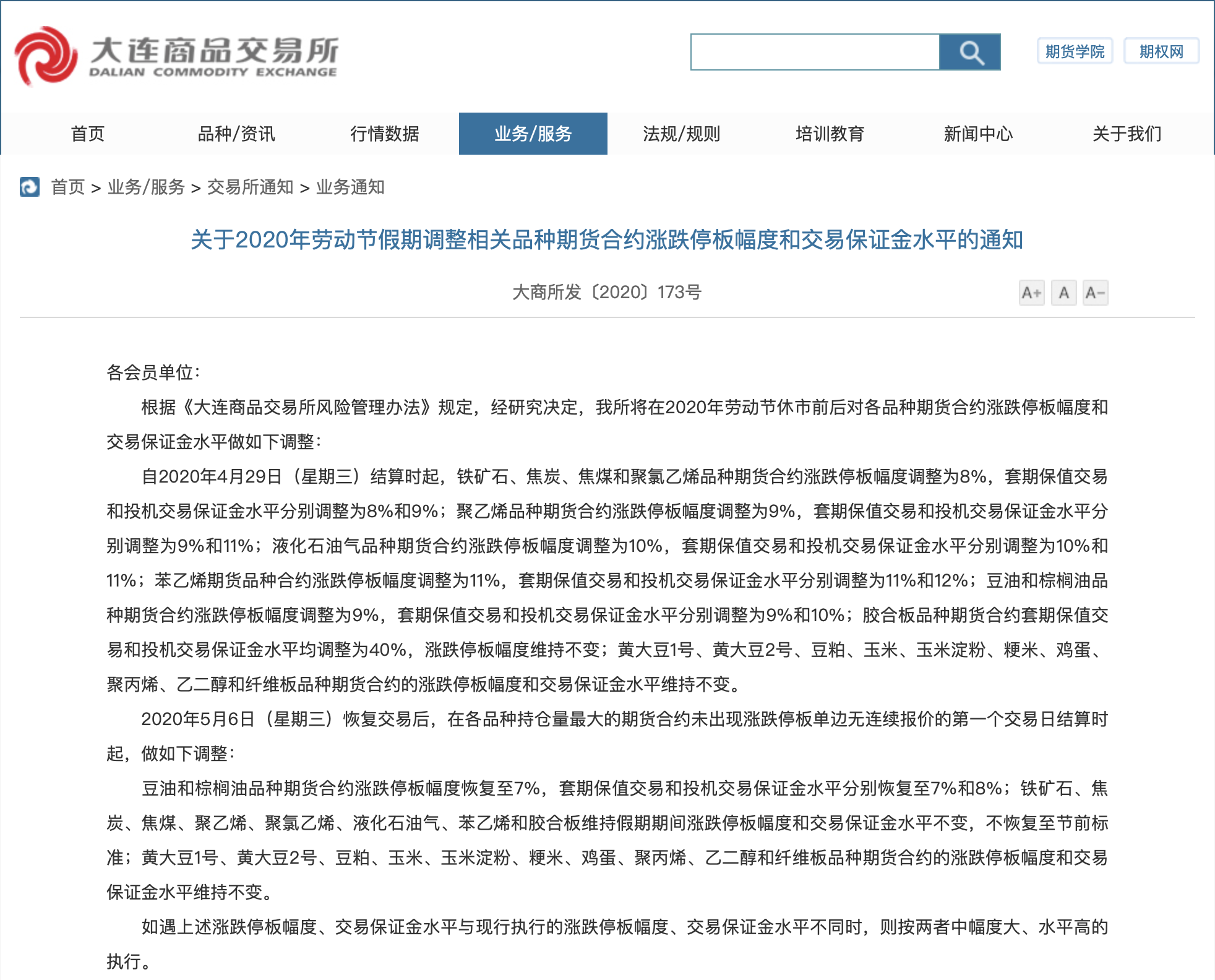Screen dimensions: 1215x980
Task: Select the 业务/服务 navigation tab
Action: (533, 134)
